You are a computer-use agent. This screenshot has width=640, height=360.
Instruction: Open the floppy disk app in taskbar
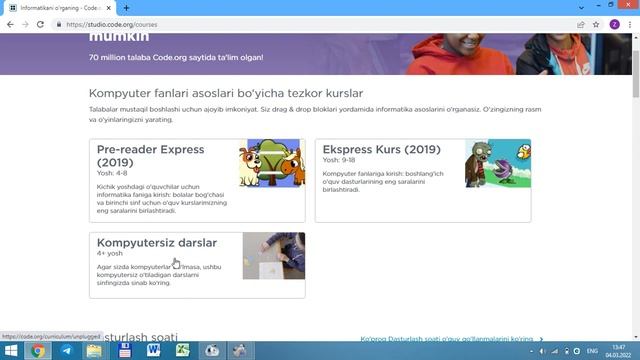[x=125, y=351]
